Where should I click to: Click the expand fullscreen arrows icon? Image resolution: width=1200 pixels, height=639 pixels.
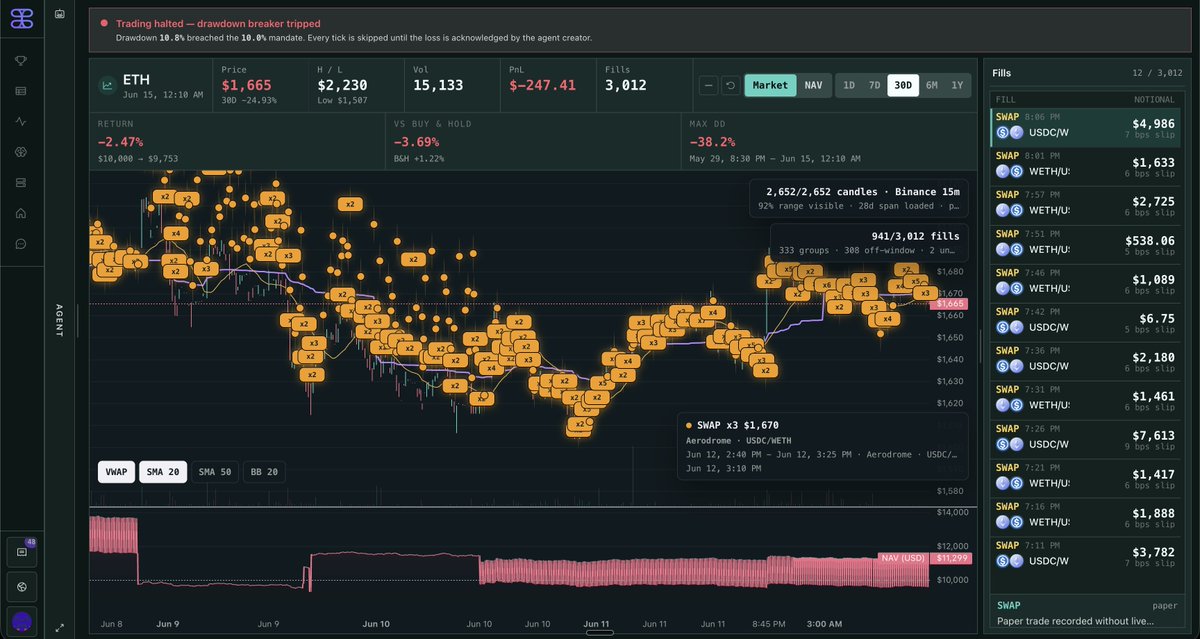pos(60,628)
